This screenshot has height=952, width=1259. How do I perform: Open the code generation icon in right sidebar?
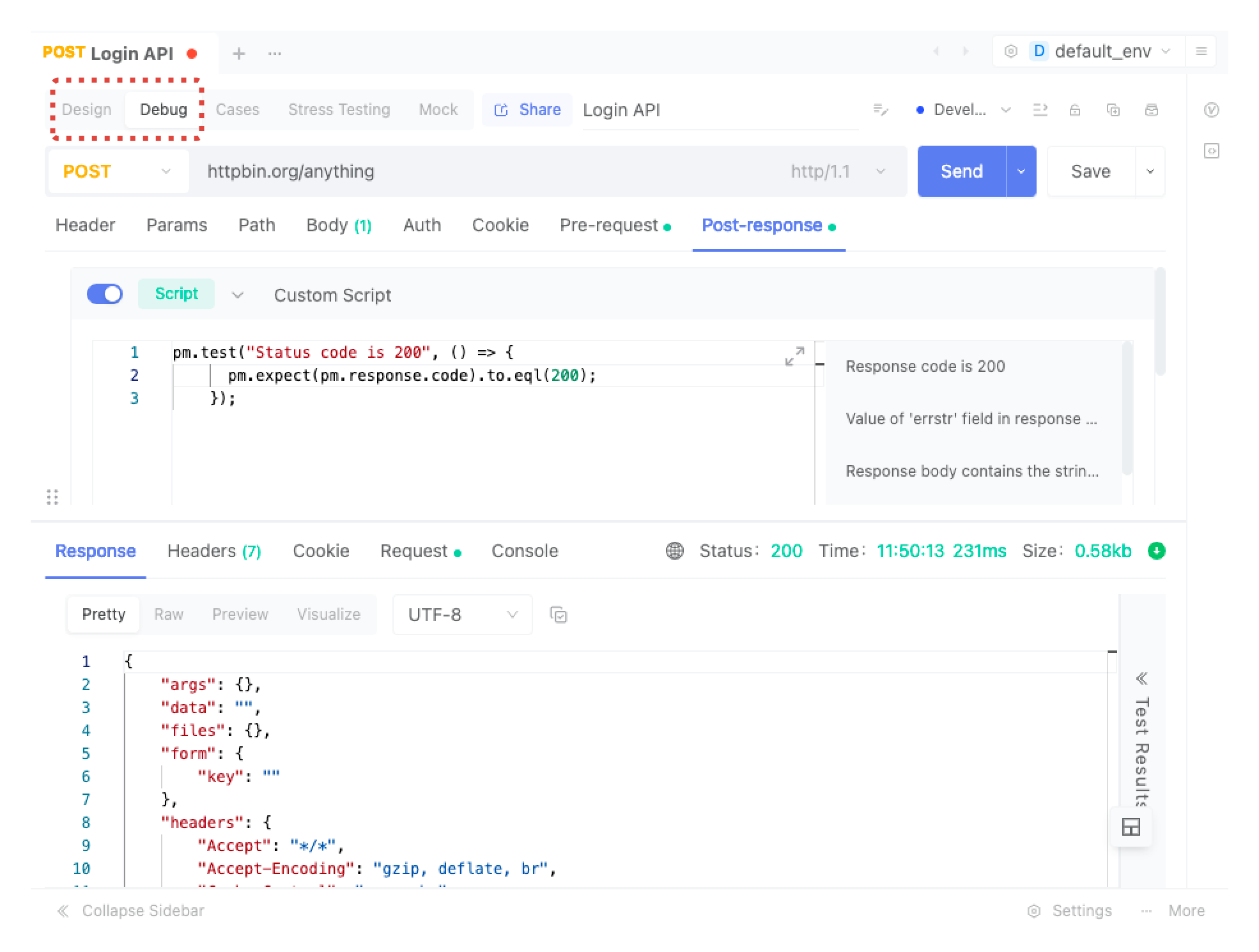point(1211,151)
